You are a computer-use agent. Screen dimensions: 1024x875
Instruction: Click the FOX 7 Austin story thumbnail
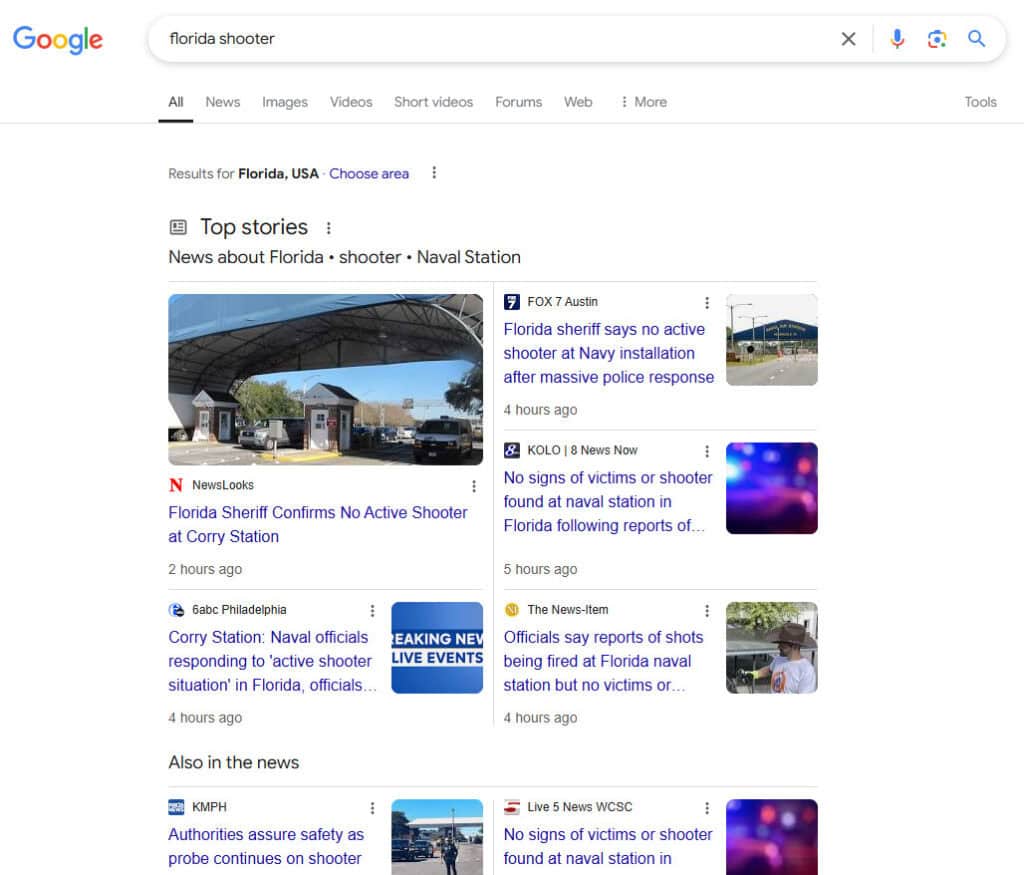point(772,340)
